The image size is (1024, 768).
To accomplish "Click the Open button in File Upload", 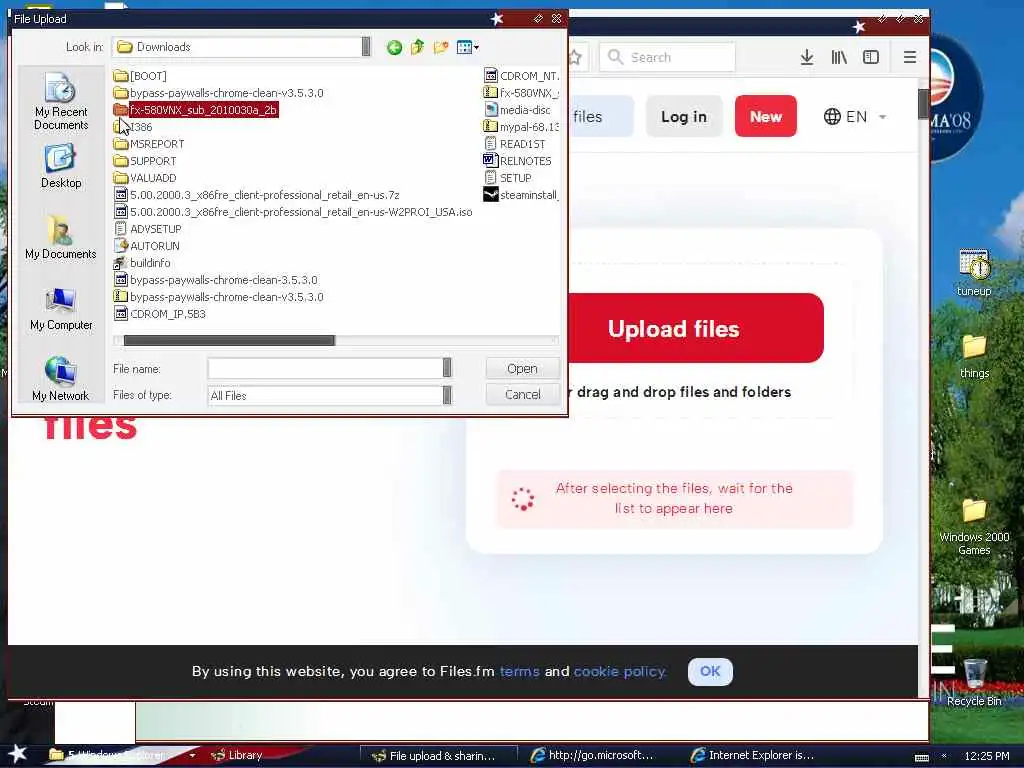I will [x=522, y=368].
